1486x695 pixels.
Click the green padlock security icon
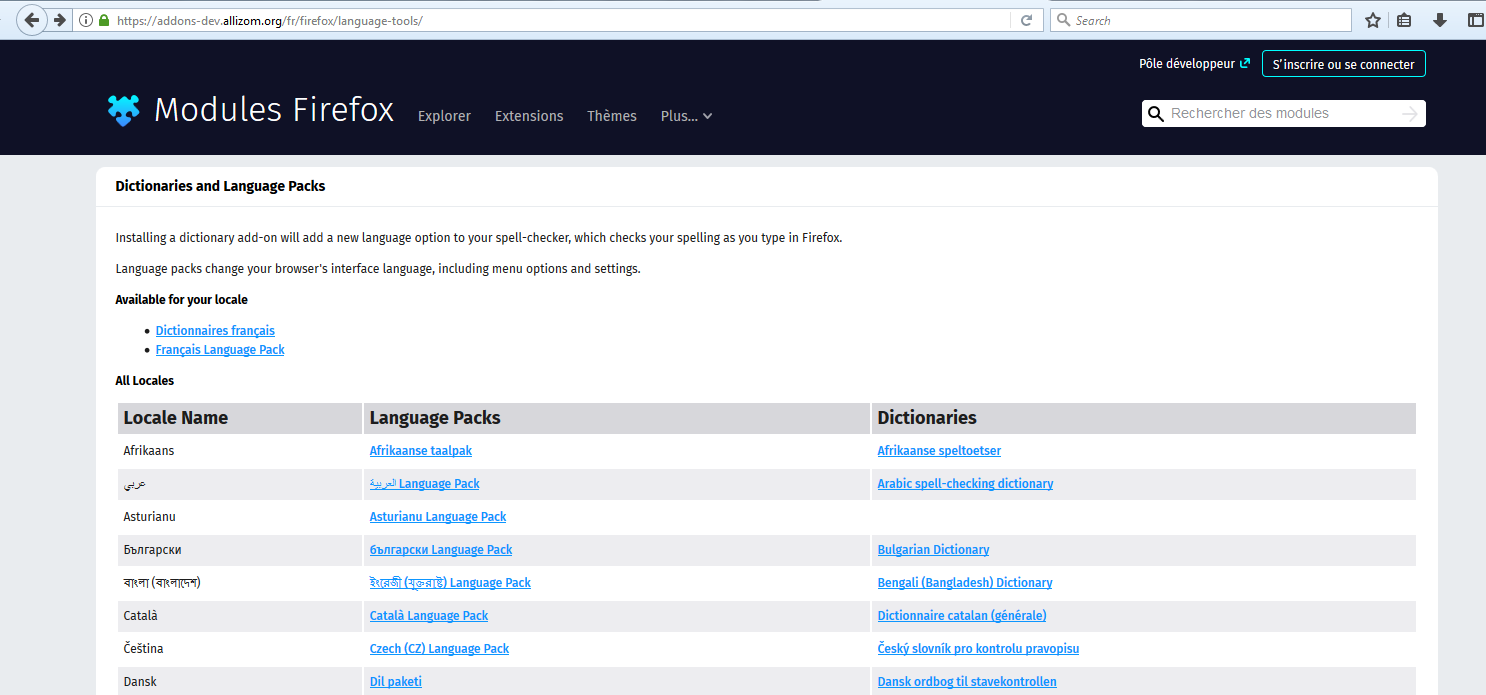pyautogui.click(x=104, y=20)
